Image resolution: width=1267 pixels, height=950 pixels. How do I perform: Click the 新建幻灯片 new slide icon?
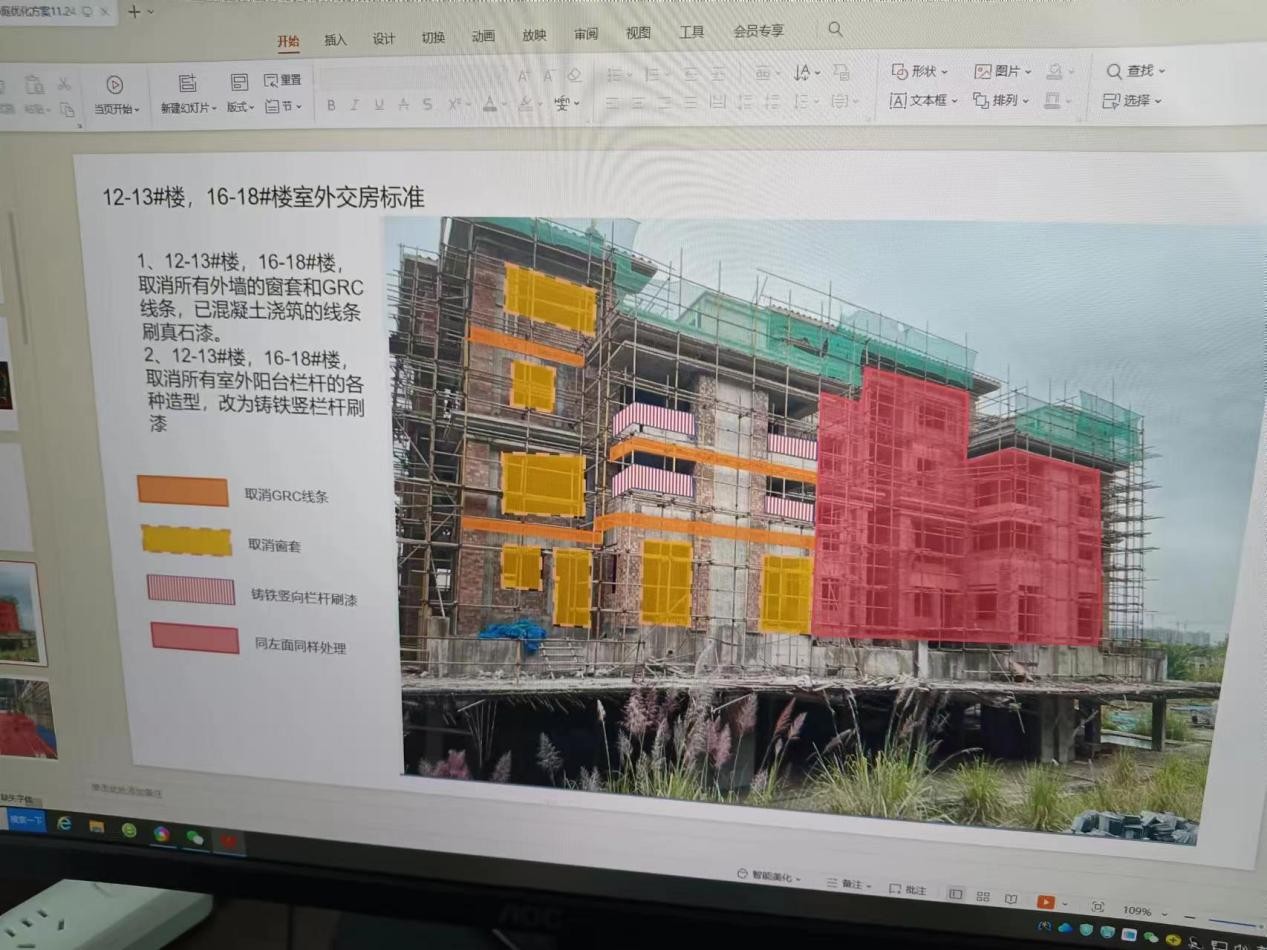187,83
